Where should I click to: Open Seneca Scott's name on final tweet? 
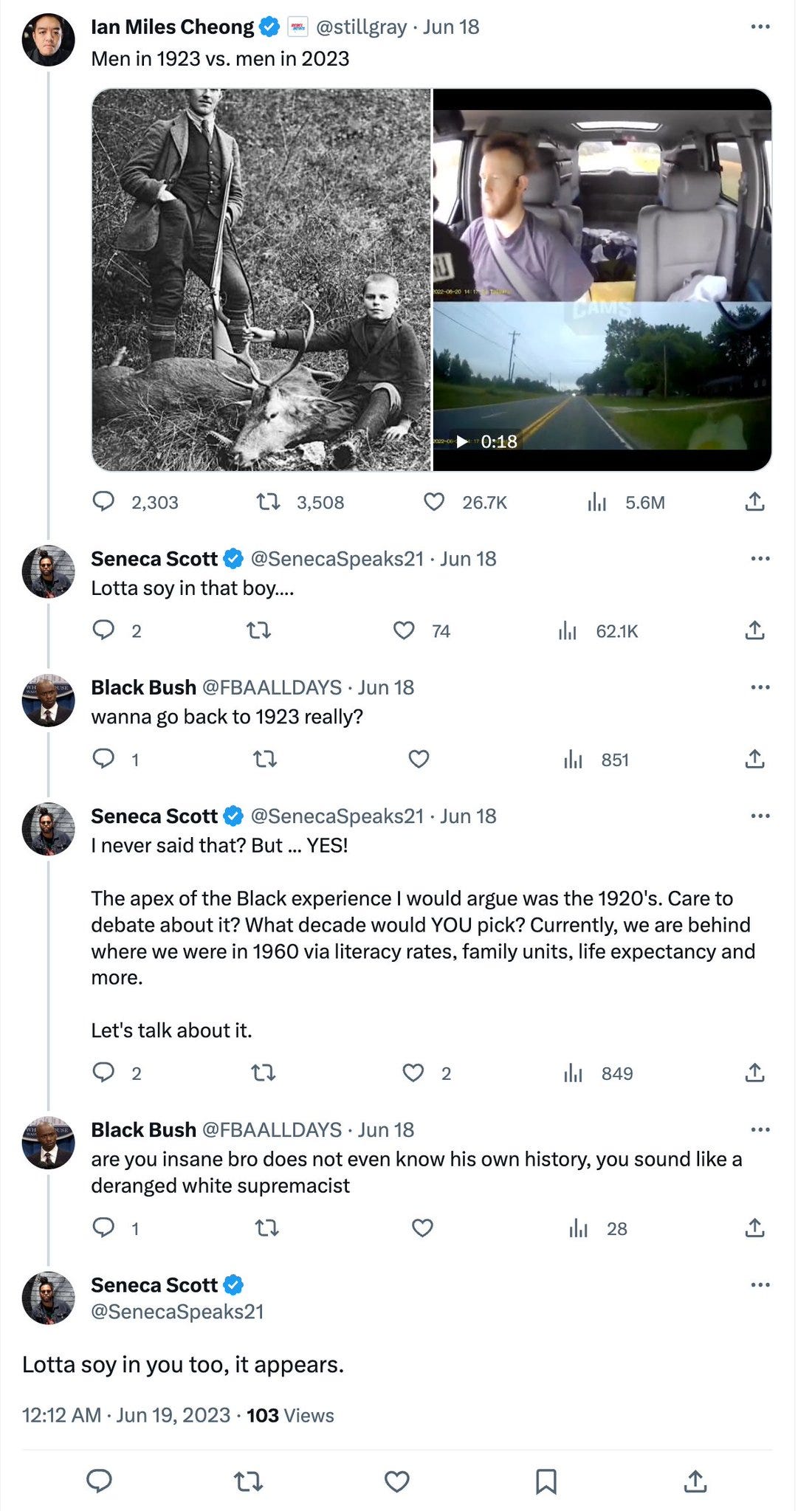pyautogui.click(x=154, y=1285)
